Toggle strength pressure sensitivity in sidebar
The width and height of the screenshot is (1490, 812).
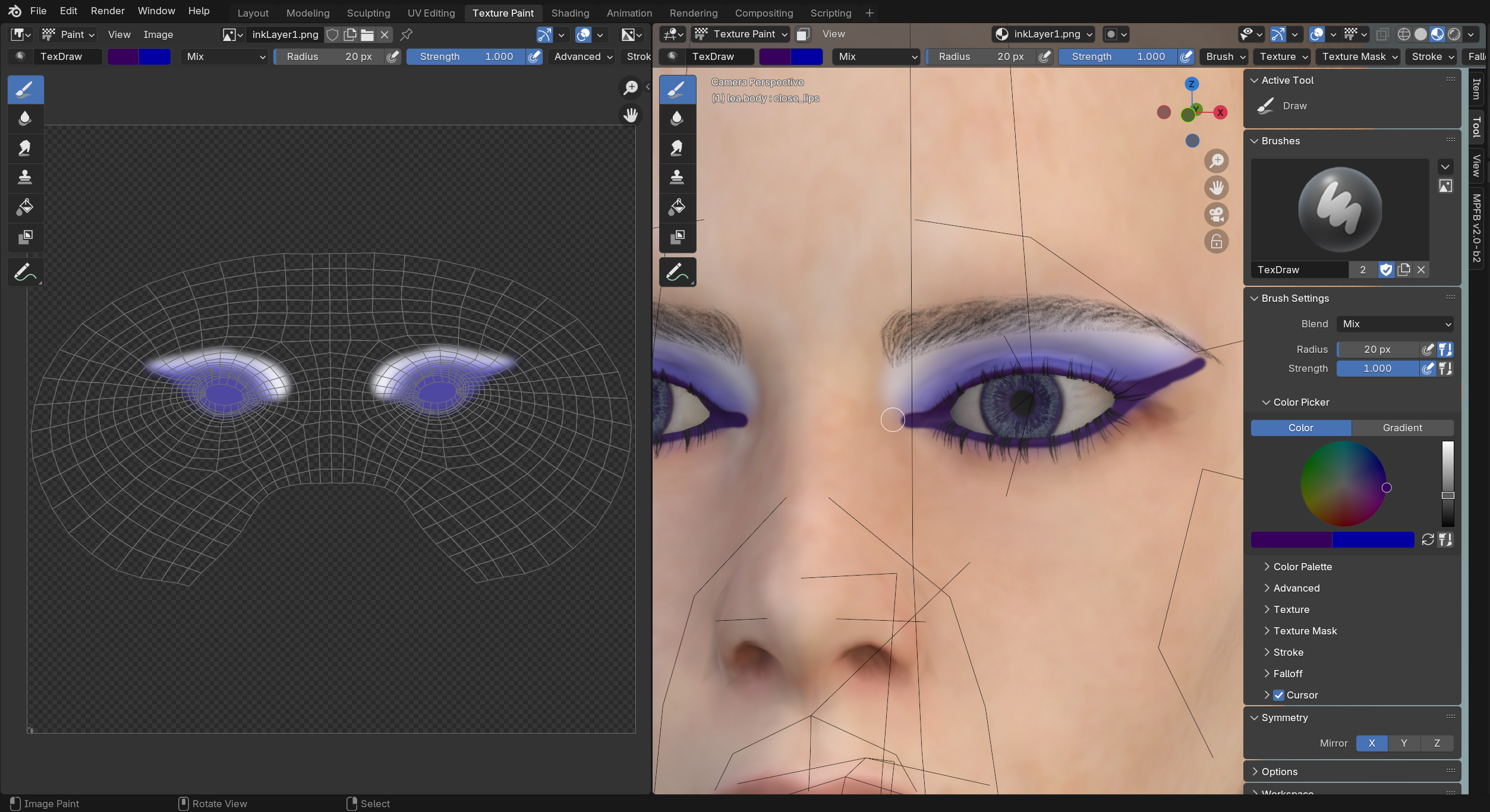[1428, 368]
